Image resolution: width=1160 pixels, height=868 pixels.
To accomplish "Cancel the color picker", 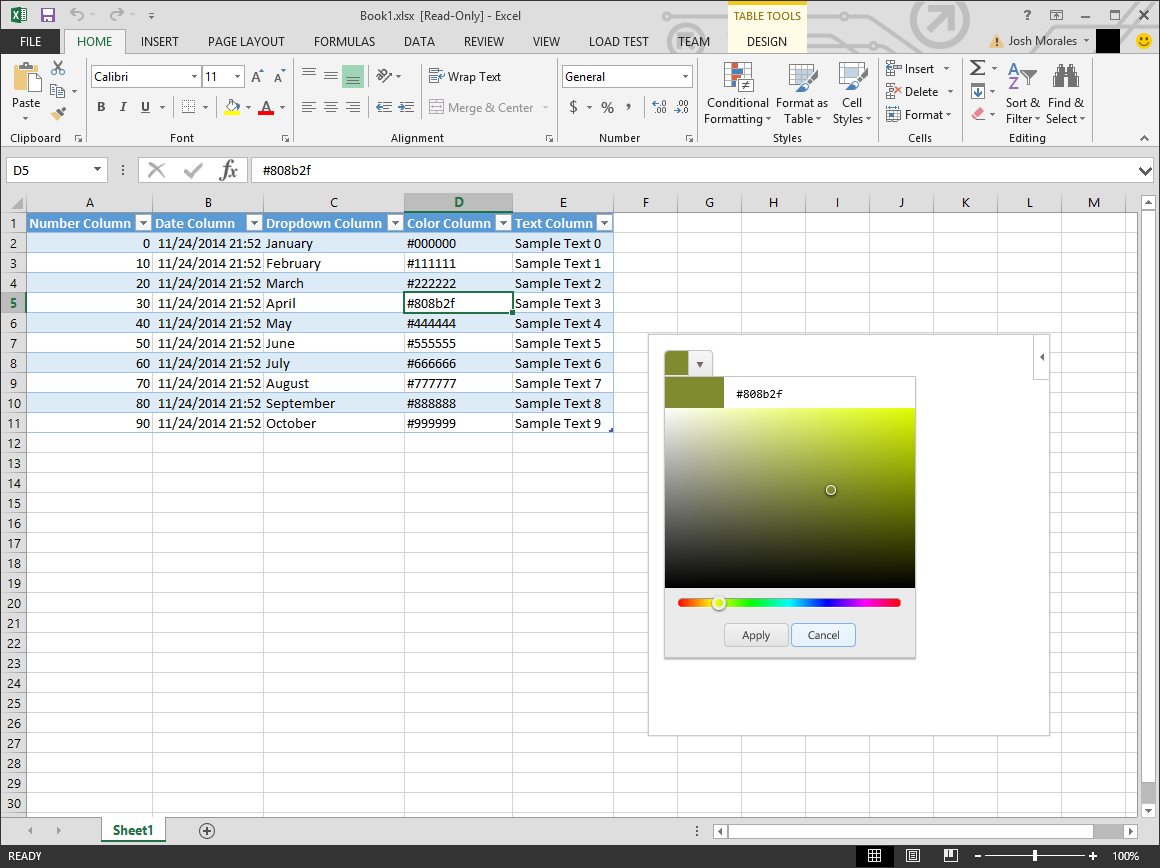I will [x=823, y=635].
